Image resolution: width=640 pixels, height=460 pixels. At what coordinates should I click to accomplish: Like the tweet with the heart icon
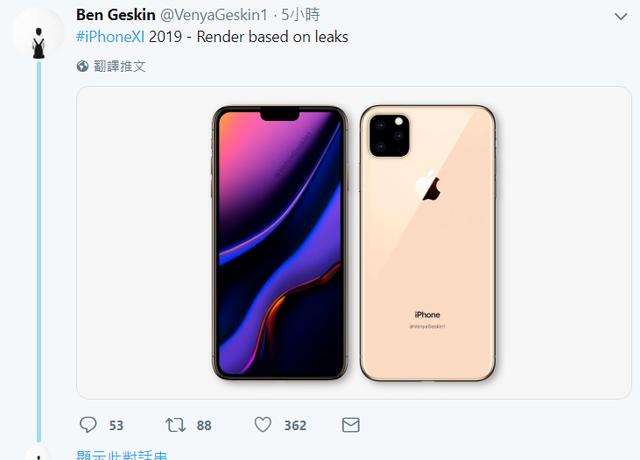pos(263,425)
